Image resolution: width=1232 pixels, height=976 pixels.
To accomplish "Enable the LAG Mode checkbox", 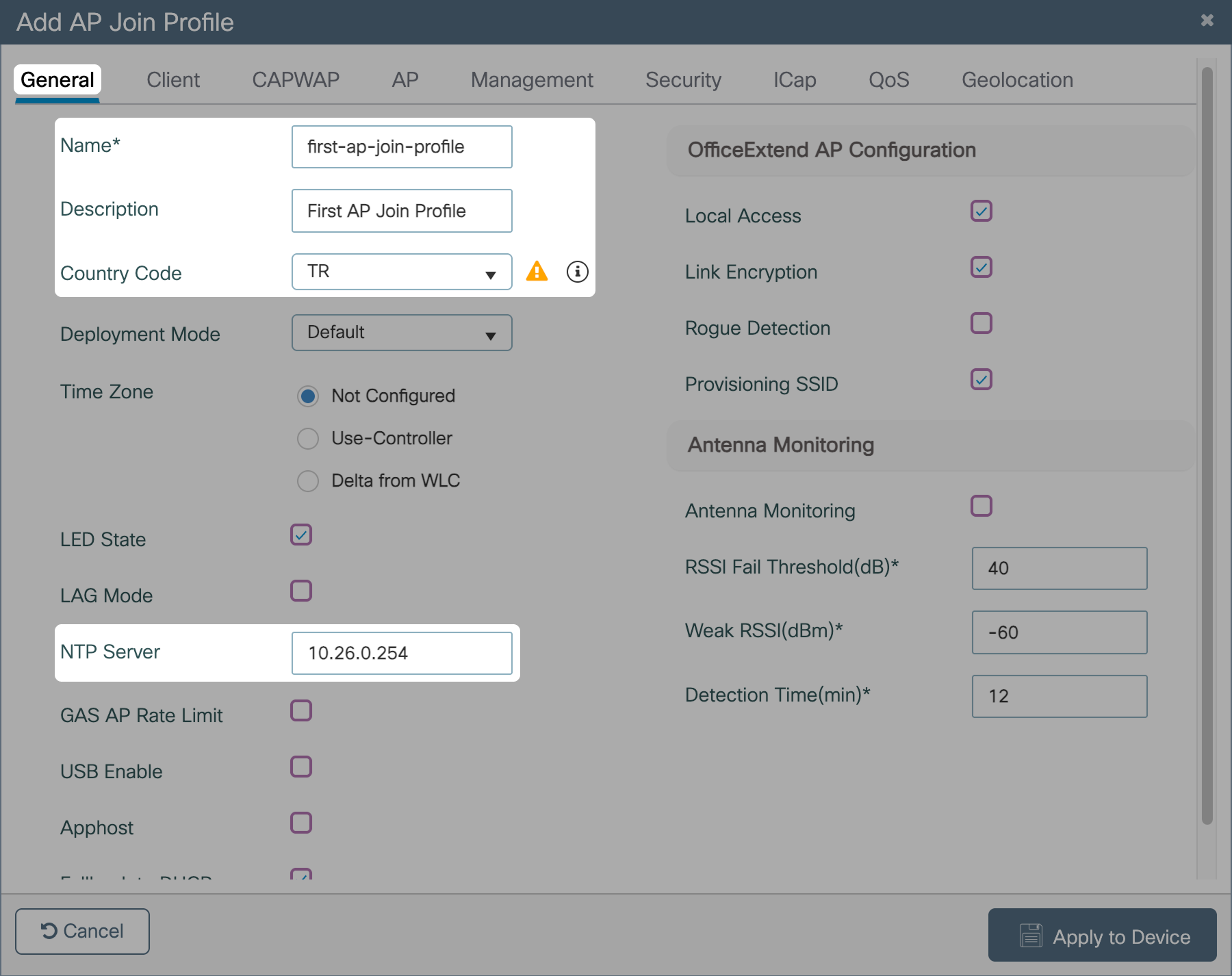I will pyautogui.click(x=301, y=591).
